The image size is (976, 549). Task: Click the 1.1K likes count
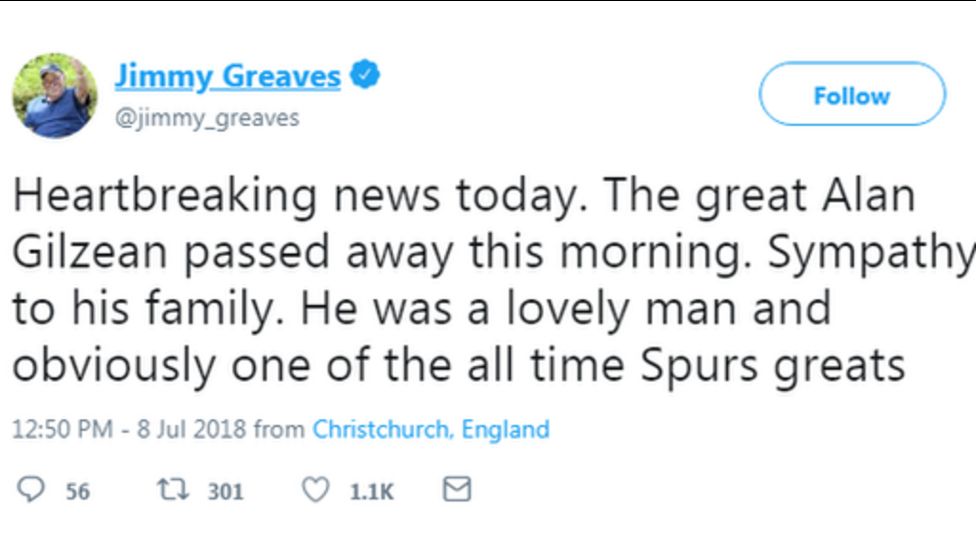point(372,491)
